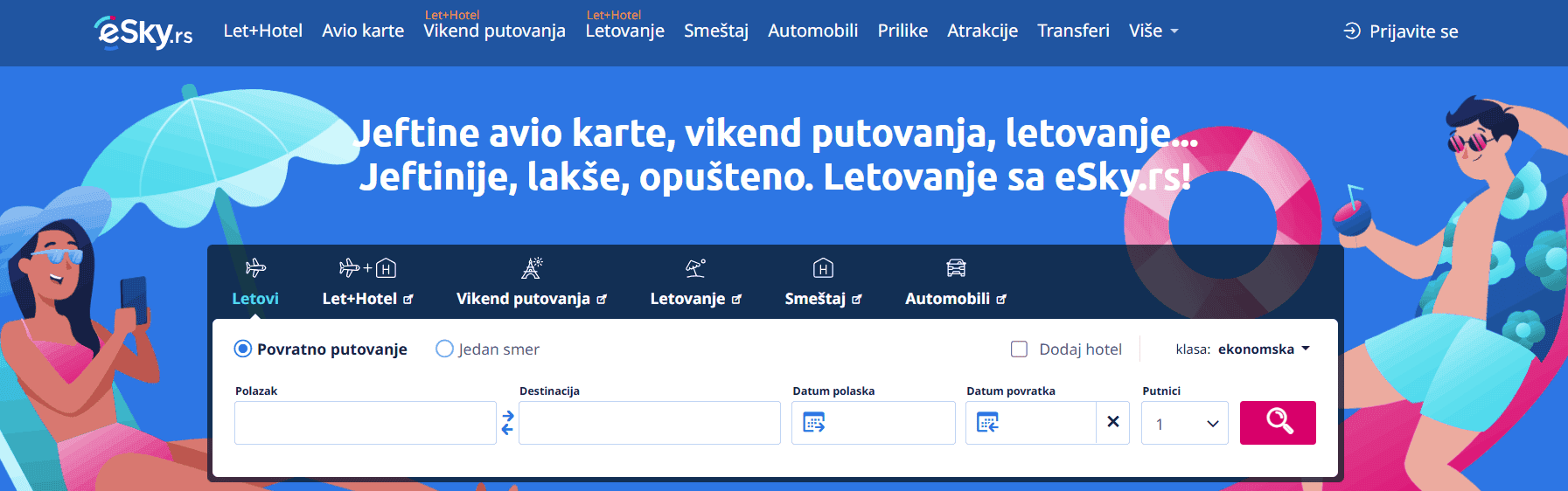Open the klasa ekonomska dropdown
Viewport: 1568px width, 491px height.
[1243, 349]
